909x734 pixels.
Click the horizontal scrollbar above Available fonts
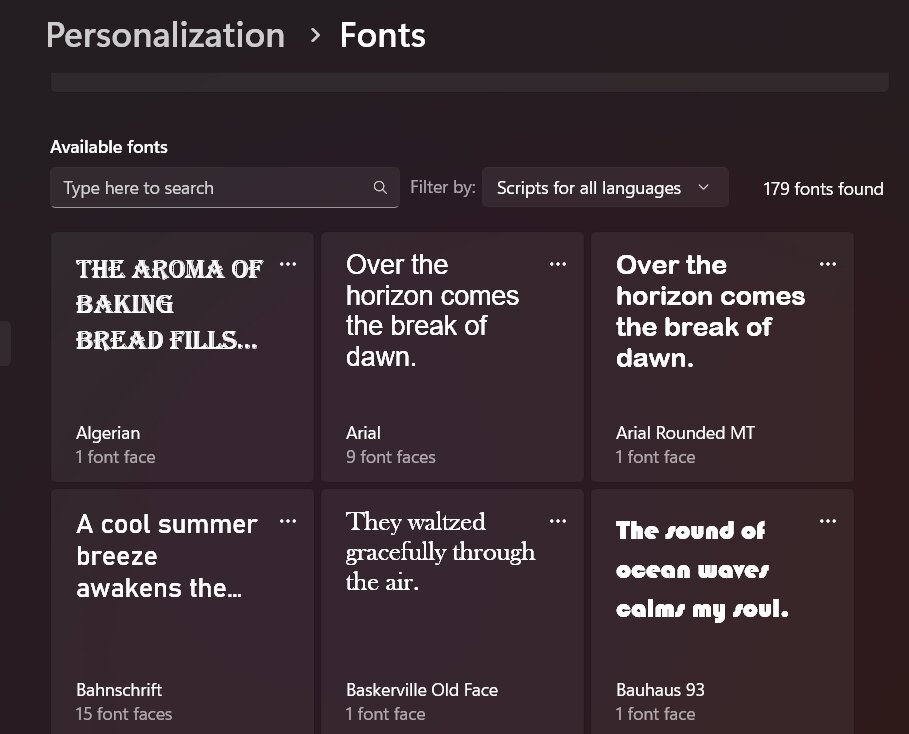467,81
